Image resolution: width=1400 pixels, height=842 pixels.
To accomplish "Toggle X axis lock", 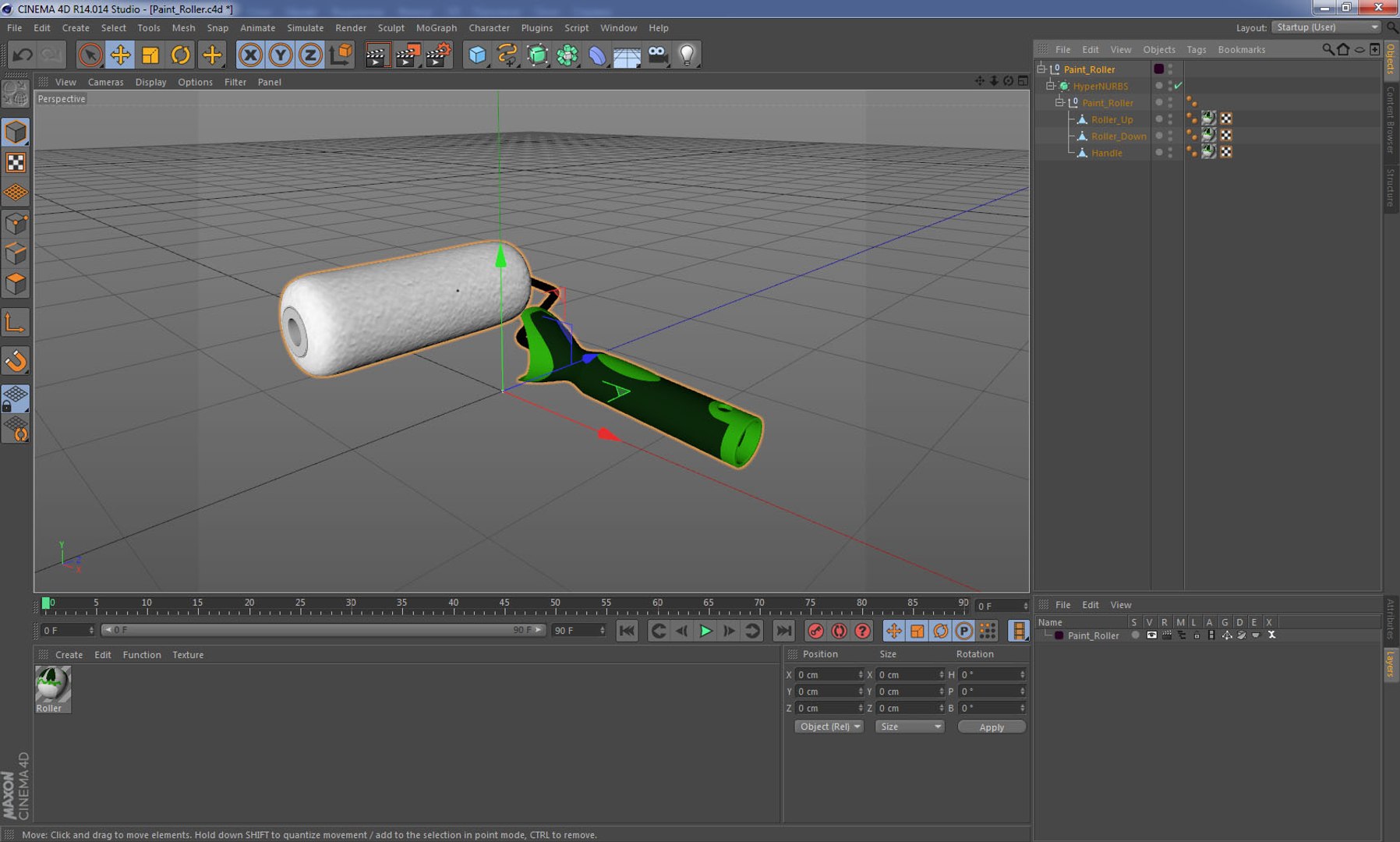I will point(250,55).
